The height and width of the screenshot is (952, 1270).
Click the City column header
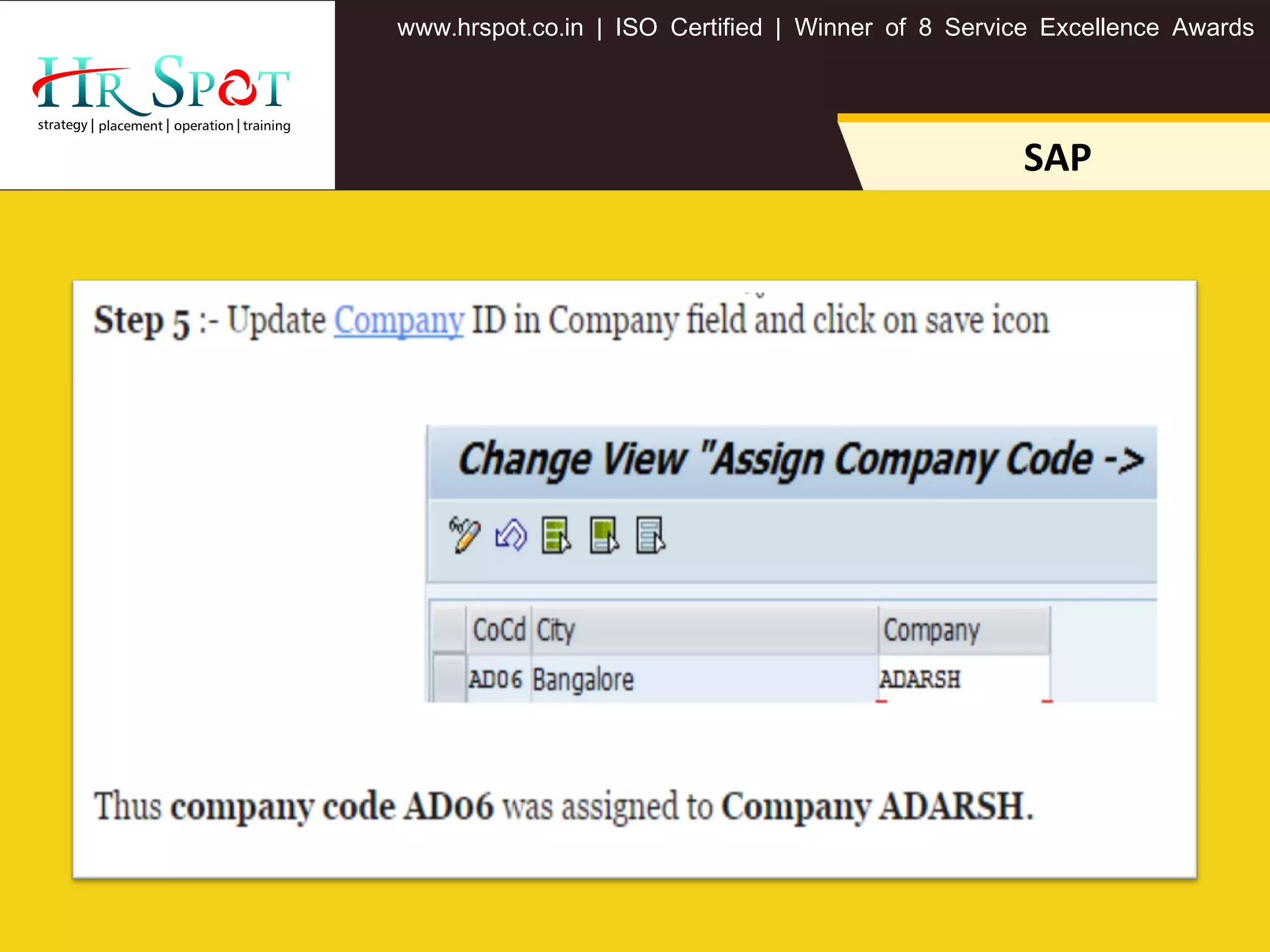(x=704, y=630)
